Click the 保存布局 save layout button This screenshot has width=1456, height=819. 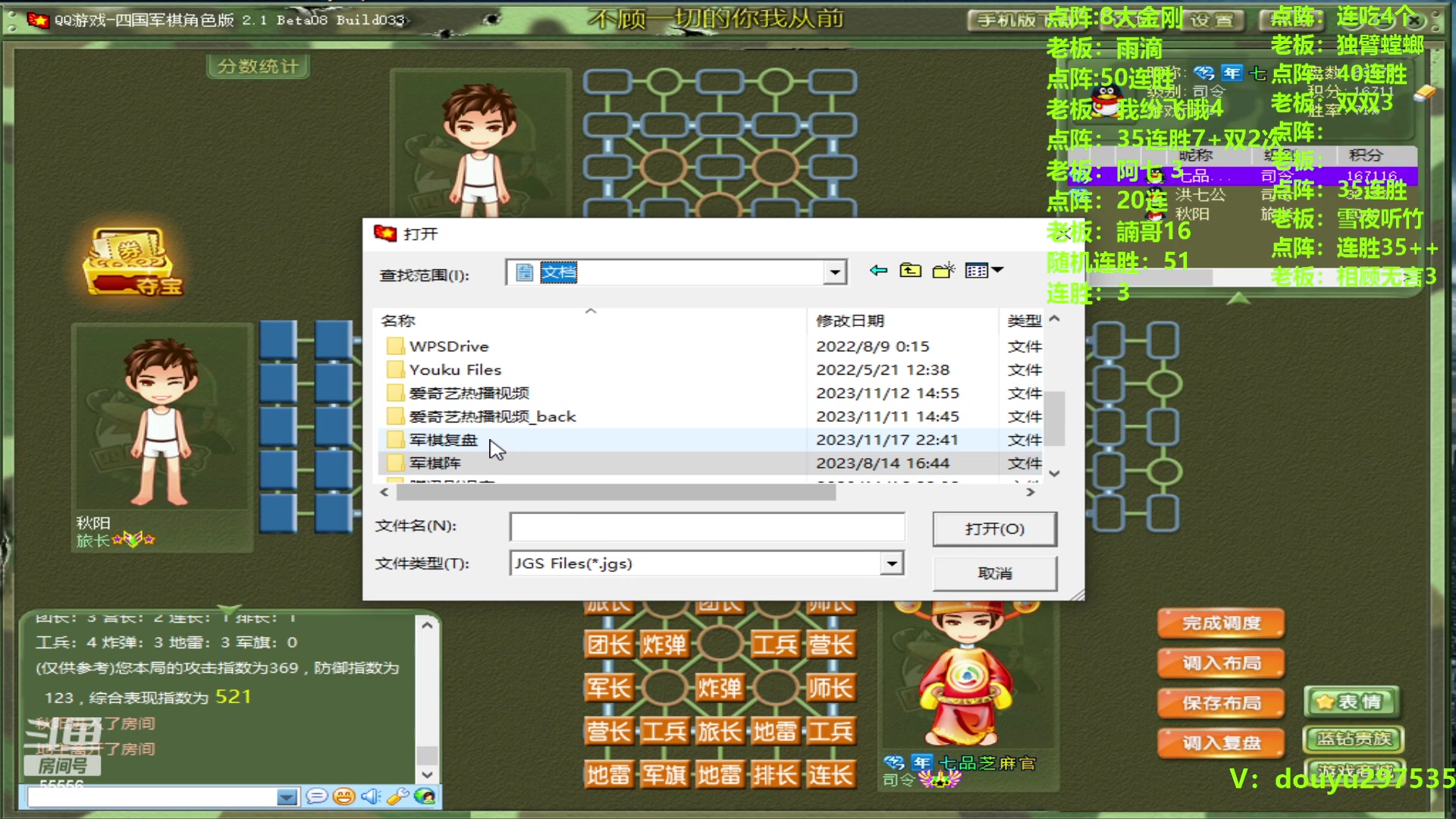pyautogui.click(x=1221, y=704)
